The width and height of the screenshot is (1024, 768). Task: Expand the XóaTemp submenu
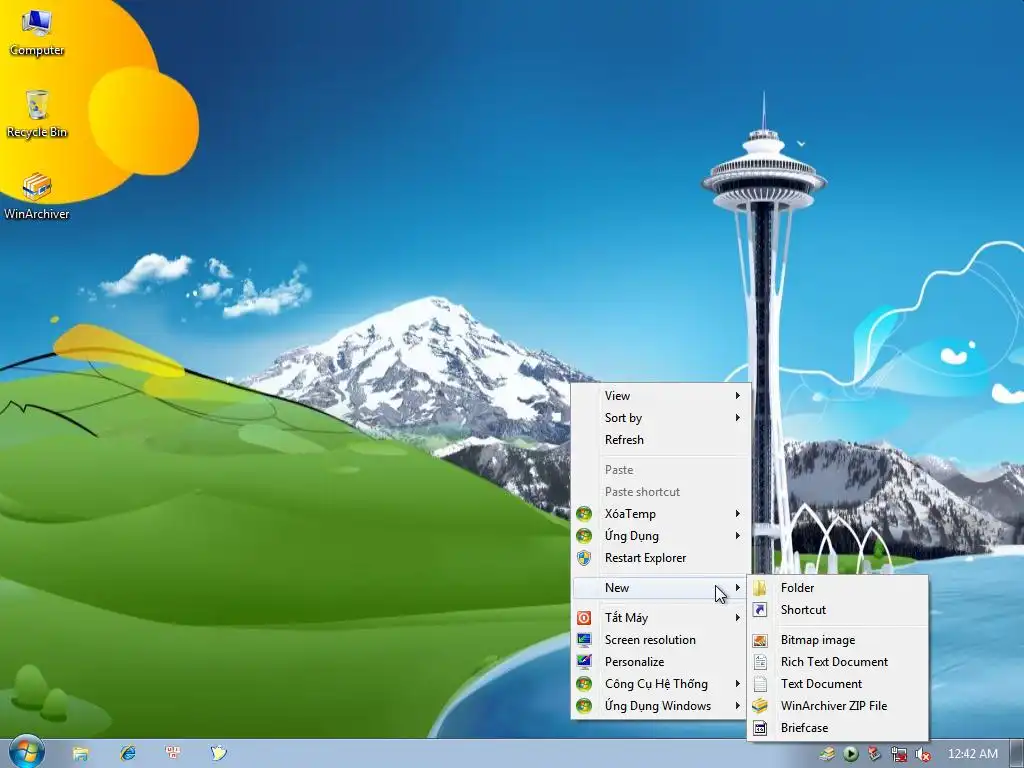click(661, 514)
